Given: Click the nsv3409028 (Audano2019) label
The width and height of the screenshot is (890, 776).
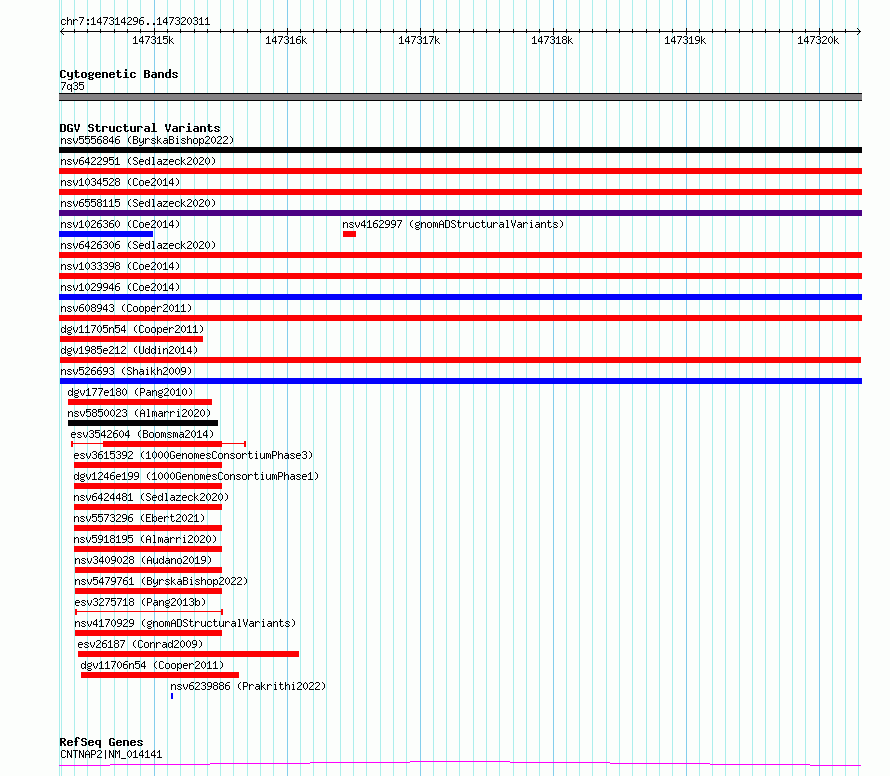Looking at the screenshot, I should [143, 560].
